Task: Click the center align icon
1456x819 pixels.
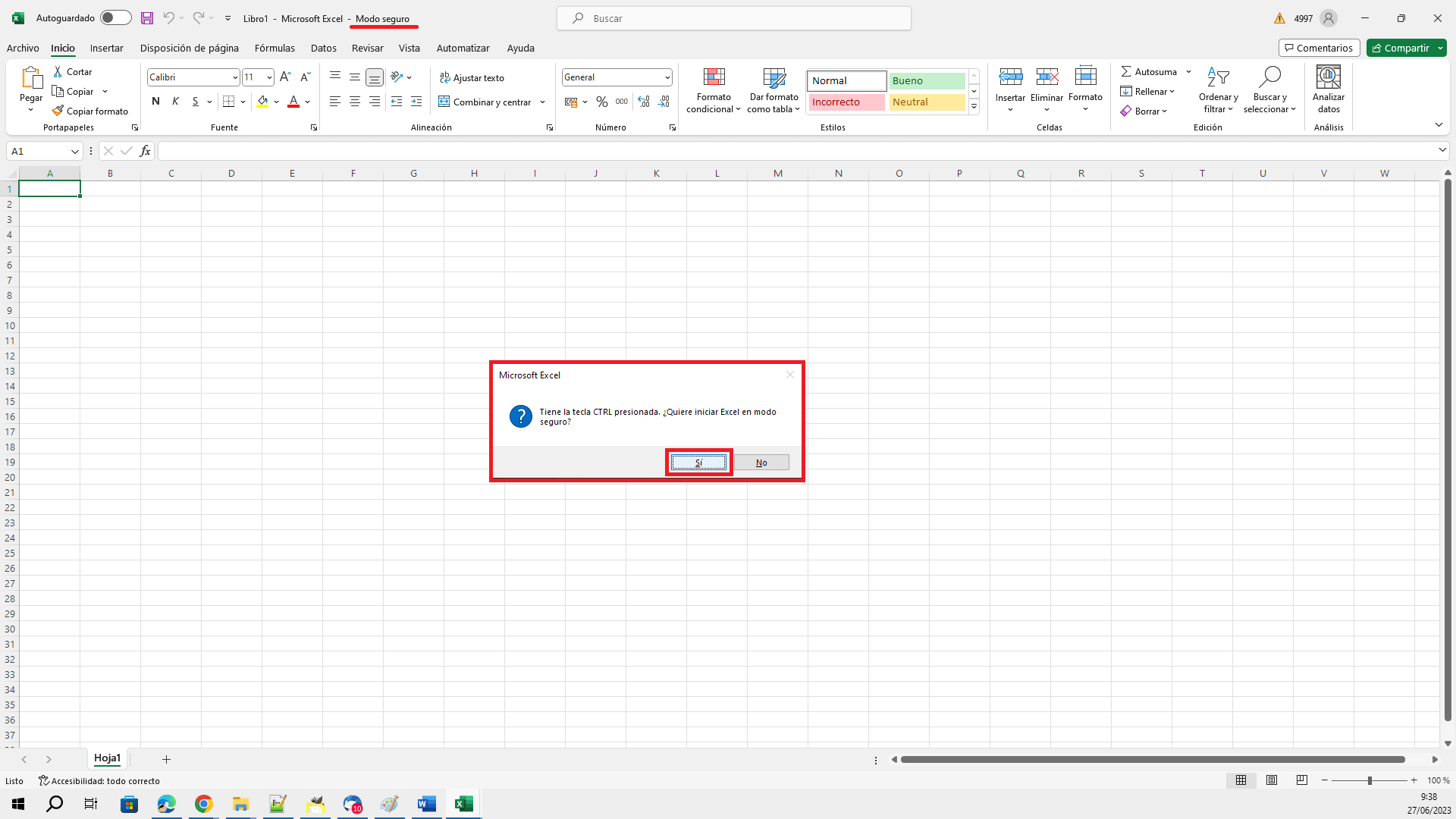Action: 354,102
